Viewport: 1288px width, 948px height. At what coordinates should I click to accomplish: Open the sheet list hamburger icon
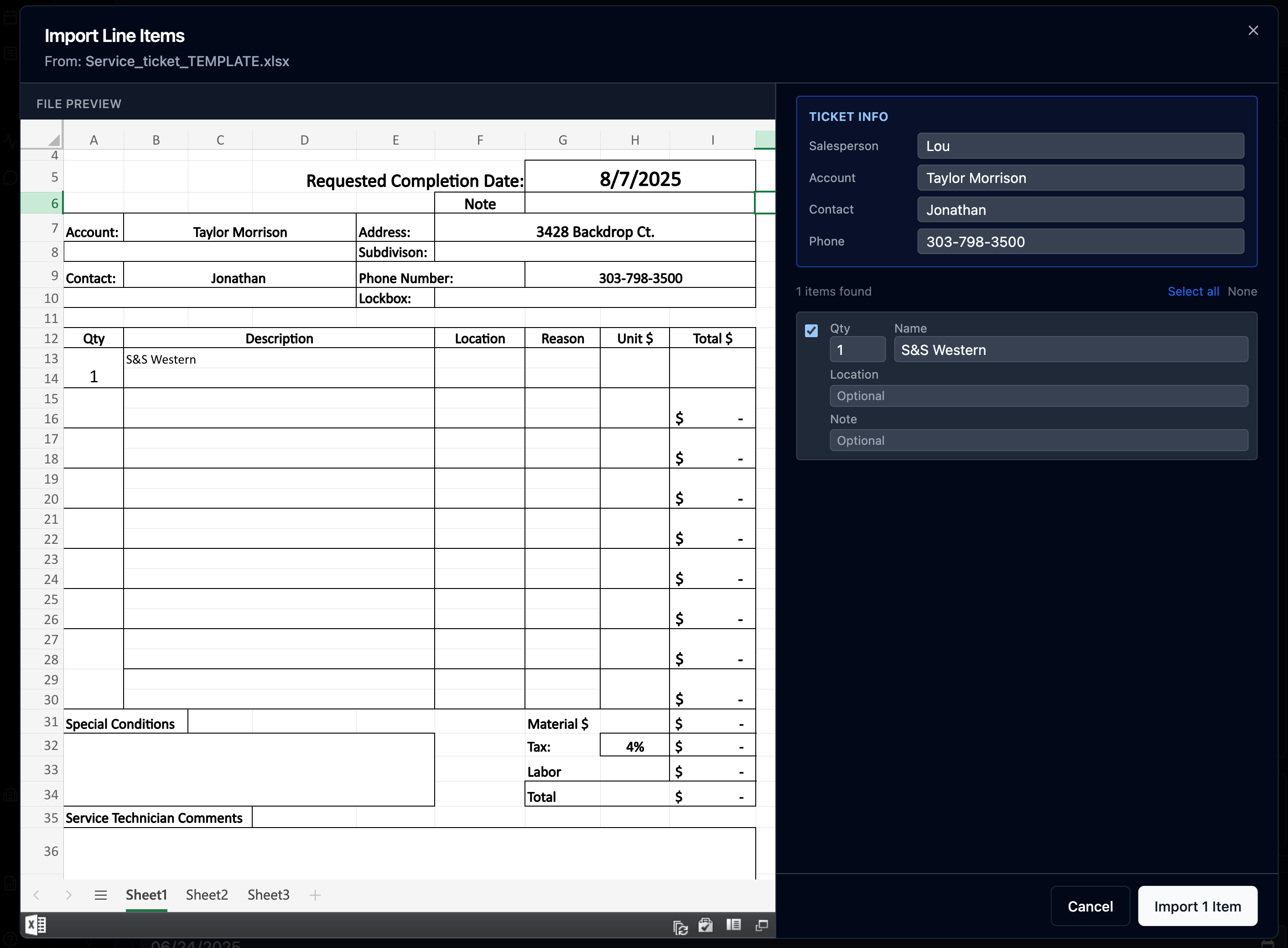[x=101, y=895]
